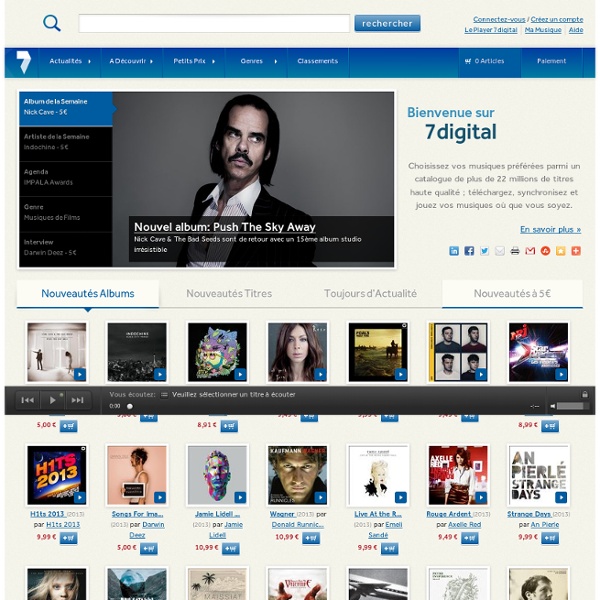Expand the Petits Prix menu arrow
600x600 pixels.
click(x=214, y=61)
